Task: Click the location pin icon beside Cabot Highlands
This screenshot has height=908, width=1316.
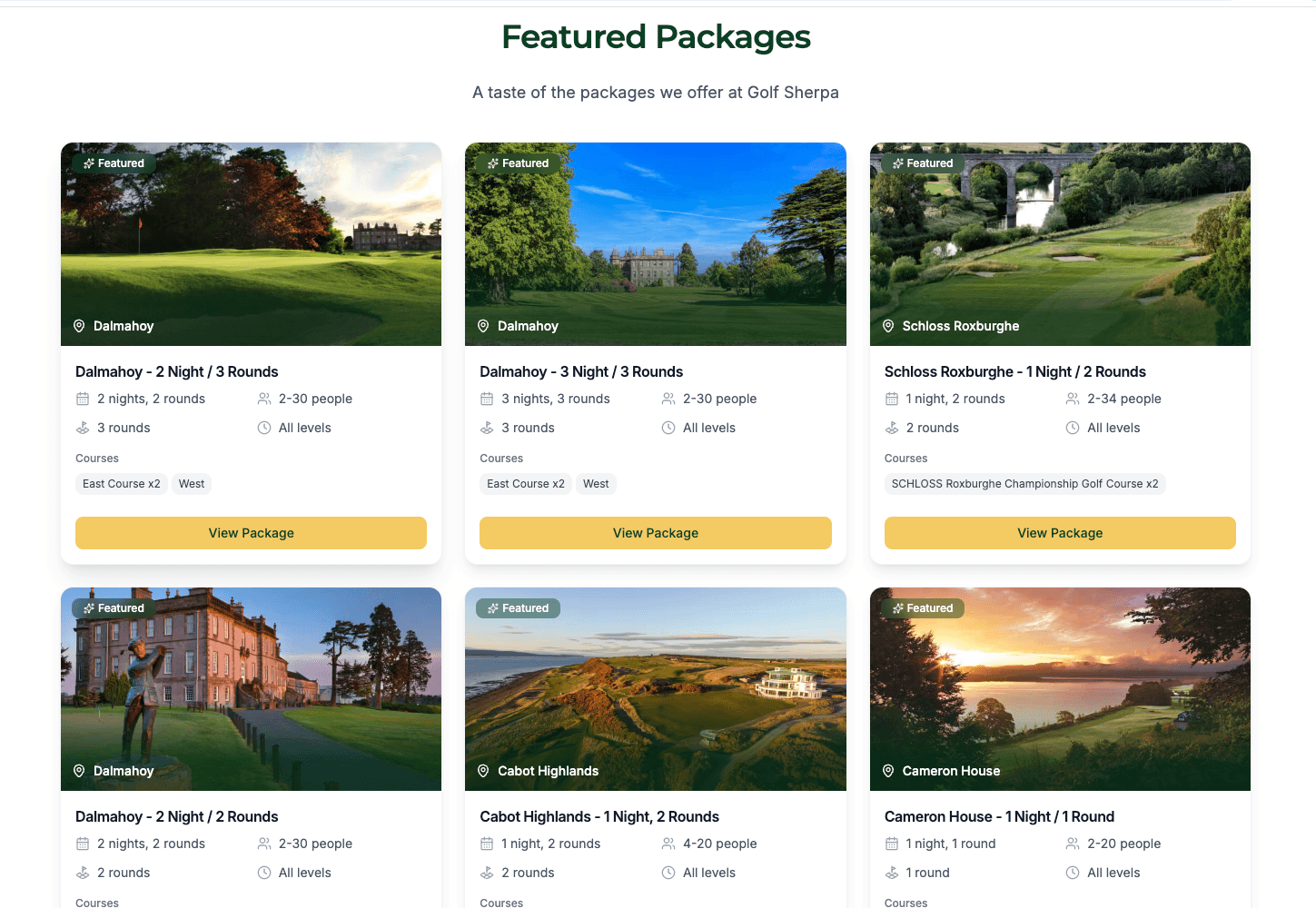Action: (483, 771)
